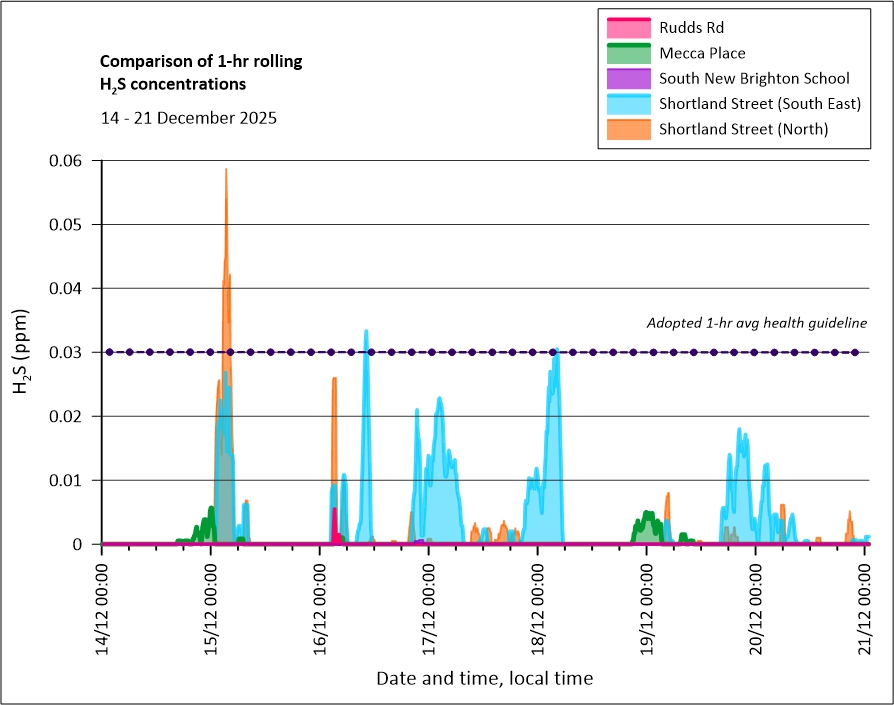Click the South New Brighton School legend label
The image size is (894, 705).
[754, 78]
